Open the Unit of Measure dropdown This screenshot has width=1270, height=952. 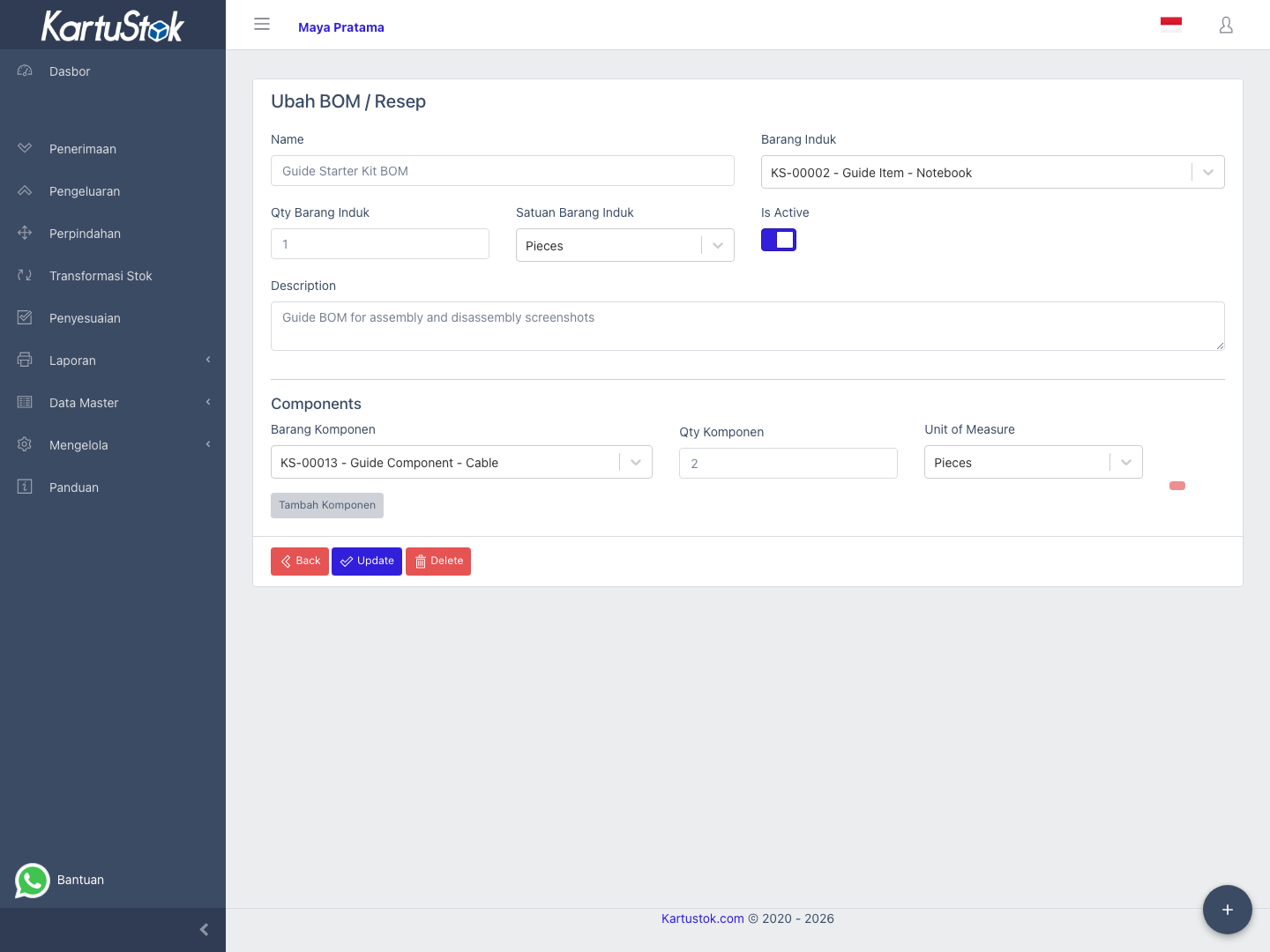coord(1034,462)
